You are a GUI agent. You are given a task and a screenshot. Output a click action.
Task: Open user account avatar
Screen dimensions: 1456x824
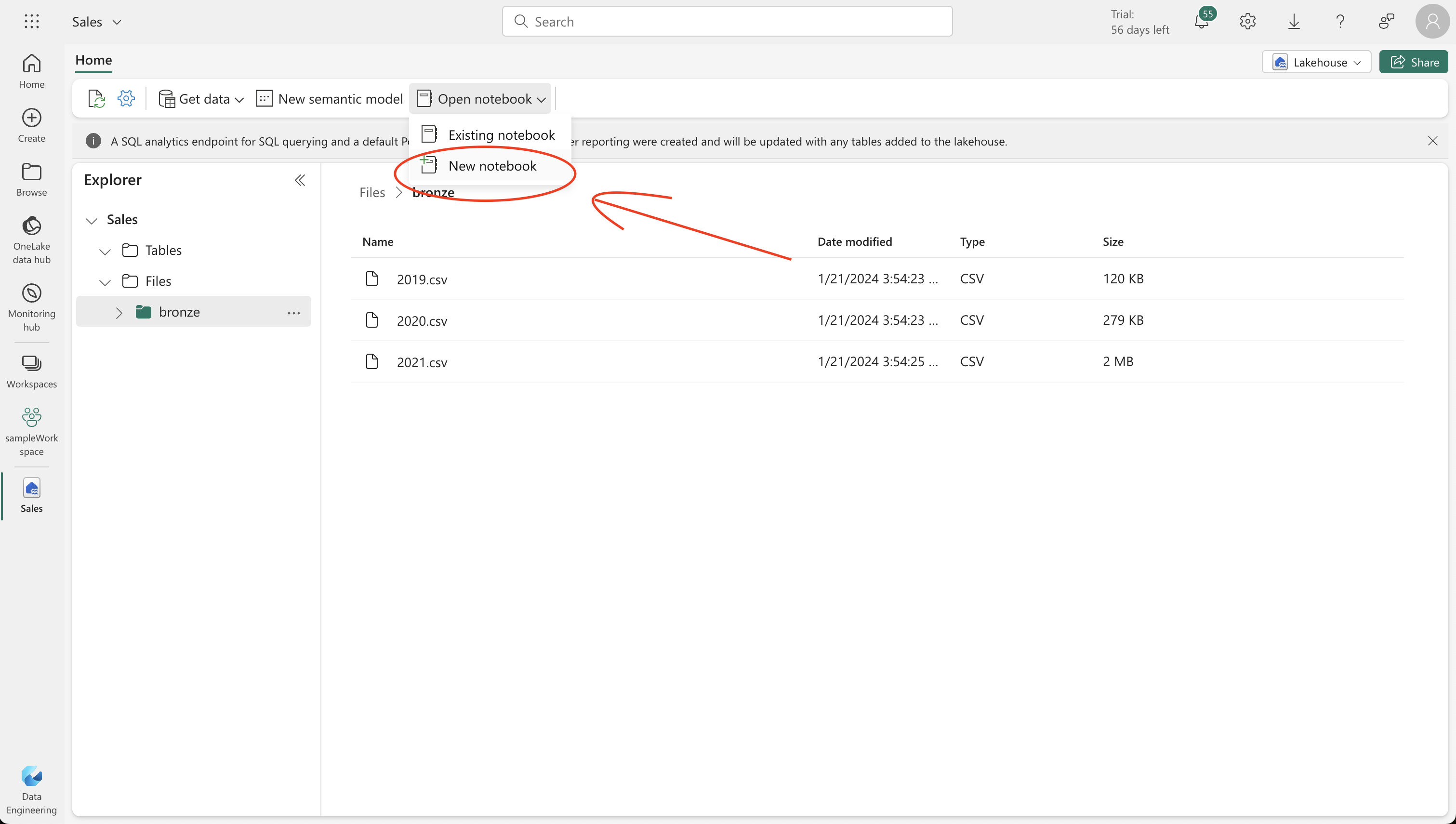[x=1432, y=22]
